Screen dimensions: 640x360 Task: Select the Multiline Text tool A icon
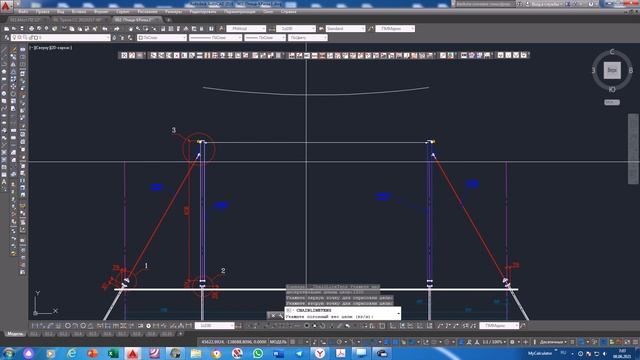(4, 182)
